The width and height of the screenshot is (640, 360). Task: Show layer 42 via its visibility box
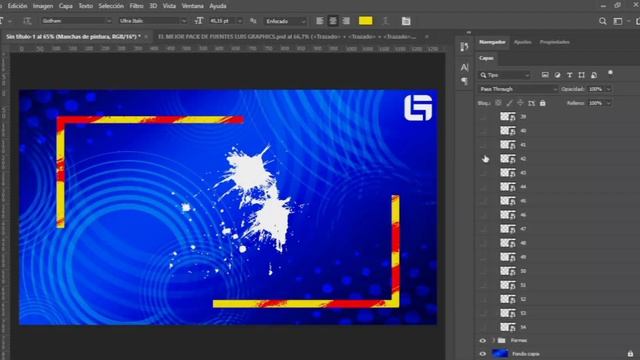click(x=483, y=159)
